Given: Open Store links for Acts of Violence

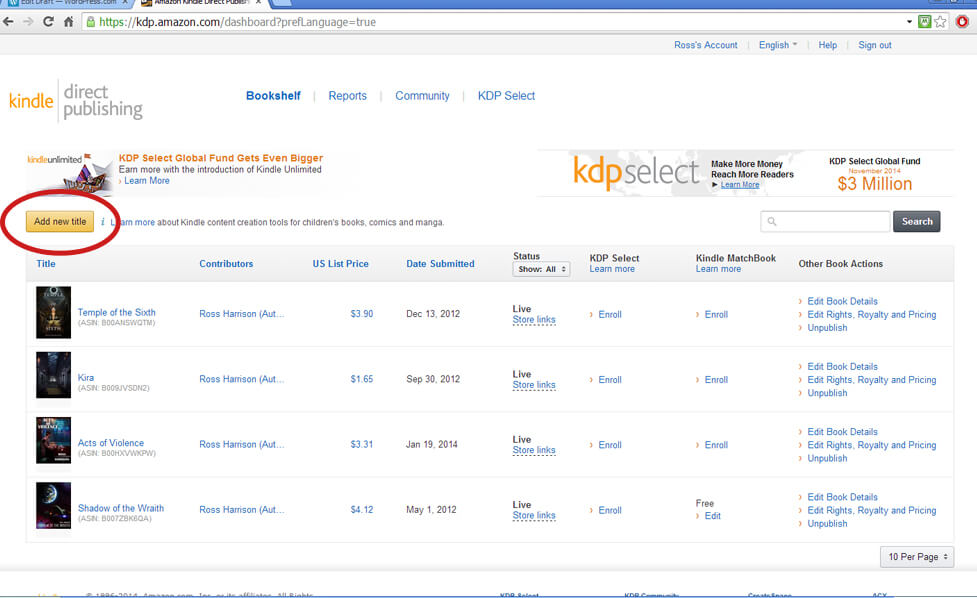Looking at the screenshot, I should pyautogui.click(x=534, y=450).
